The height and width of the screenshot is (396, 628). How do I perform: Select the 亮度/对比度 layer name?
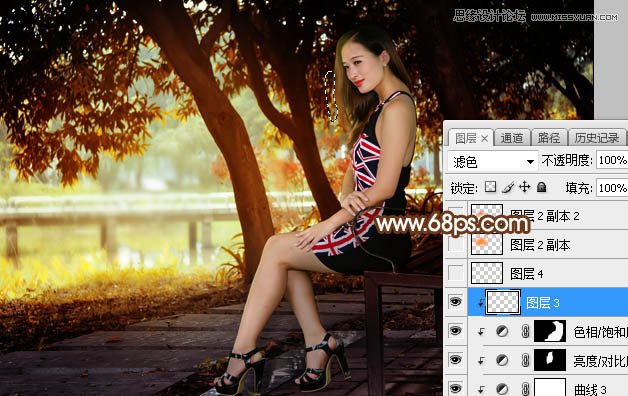point(600,360)
